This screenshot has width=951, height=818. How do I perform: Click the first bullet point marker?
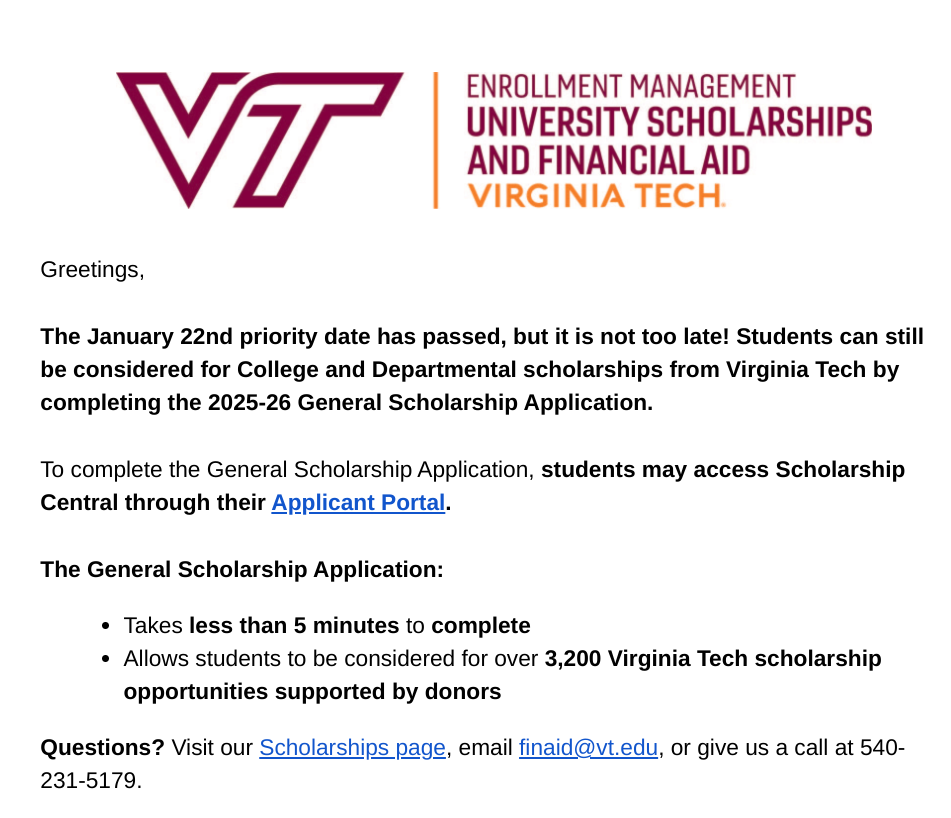click(x=106, y=626)
